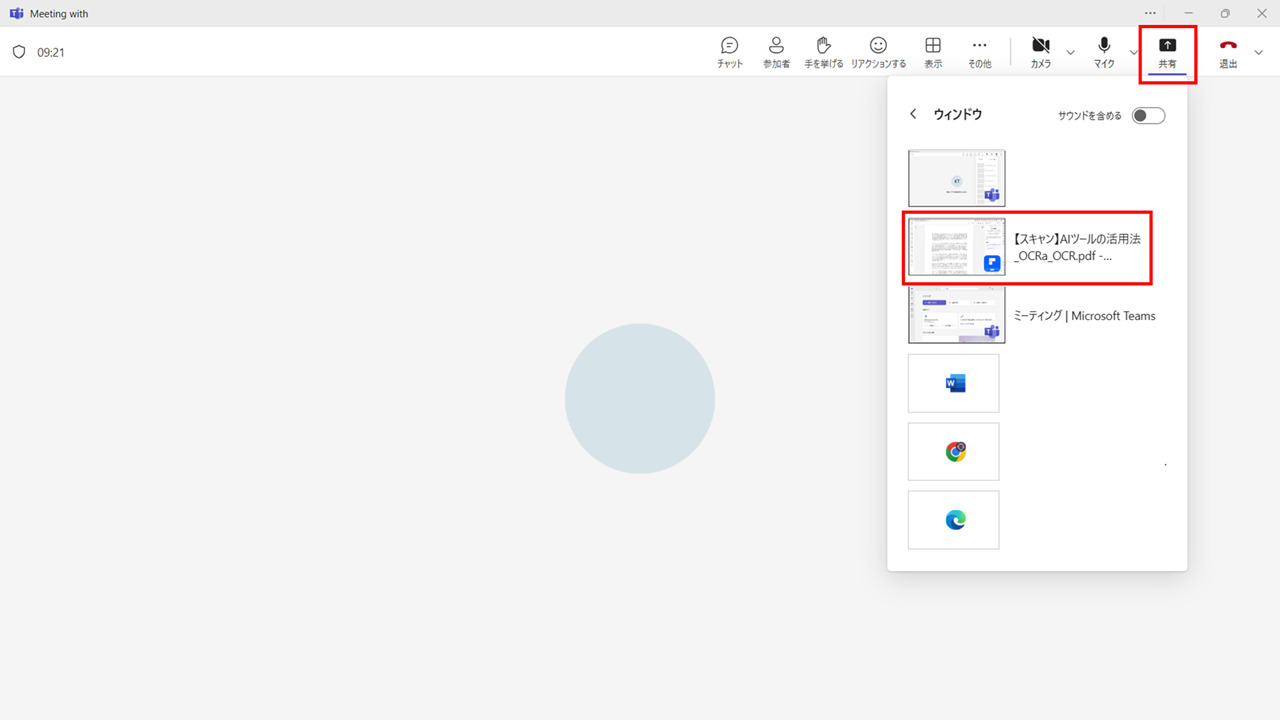Image resolution: width=1280 pixels, height=720 pixels.
Task: Open the View (表示) layout options
Action: (x=932, y=52)
